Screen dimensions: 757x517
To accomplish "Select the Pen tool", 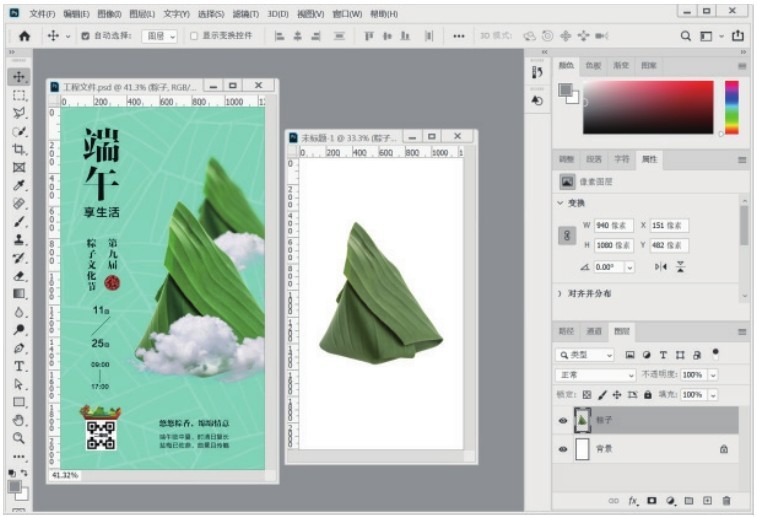I will (x=19, y=348).
